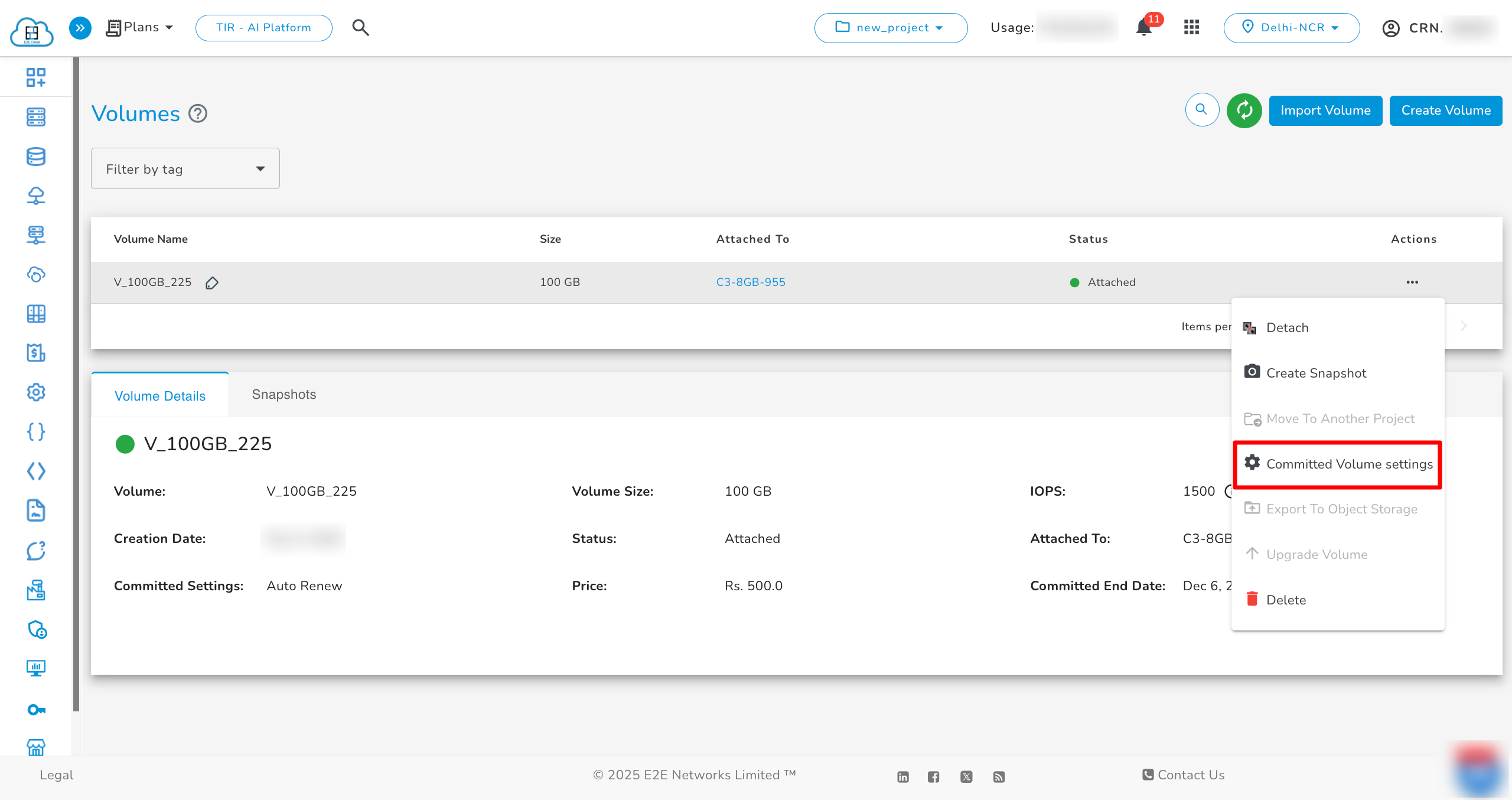Choose Create Snapshot from actions menu
This screenshot has width=1512, height=800.
pos(1316,373)
